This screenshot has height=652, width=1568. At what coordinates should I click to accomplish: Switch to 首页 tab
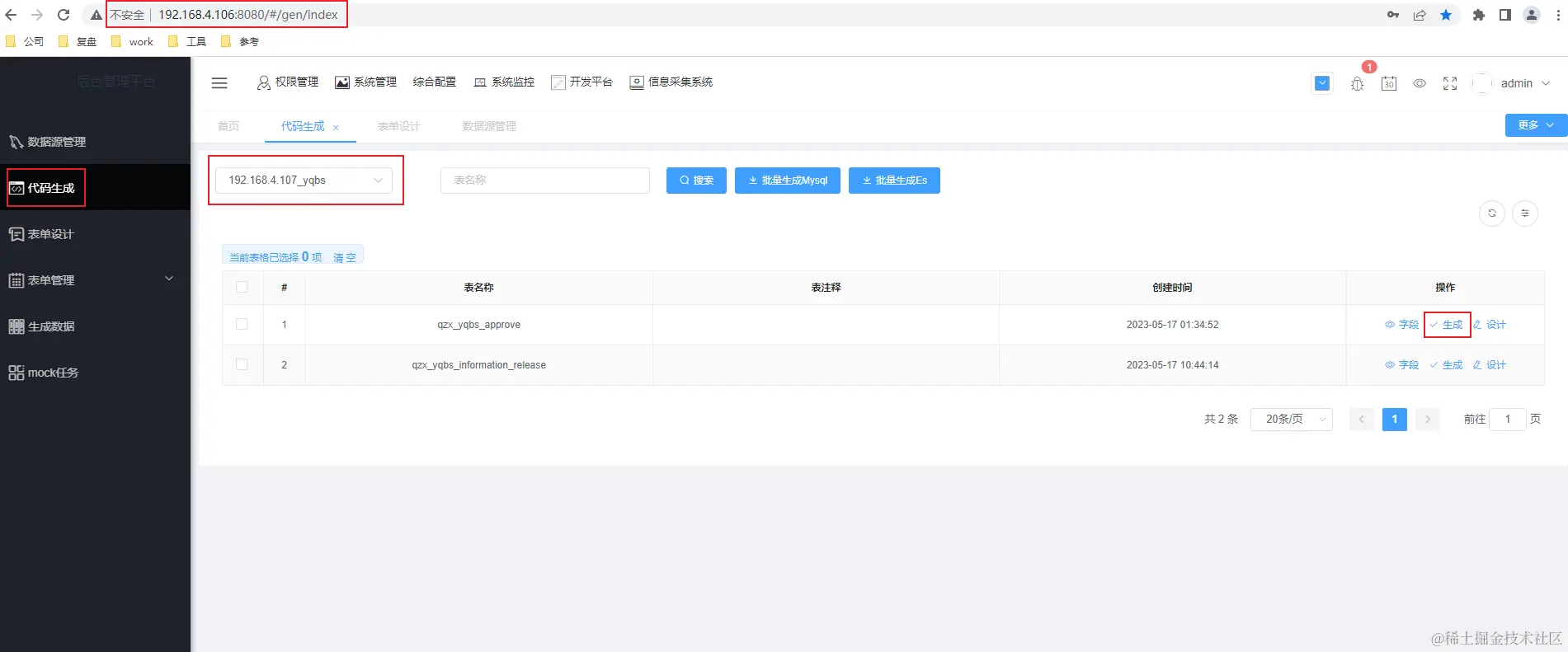point(228,126)
